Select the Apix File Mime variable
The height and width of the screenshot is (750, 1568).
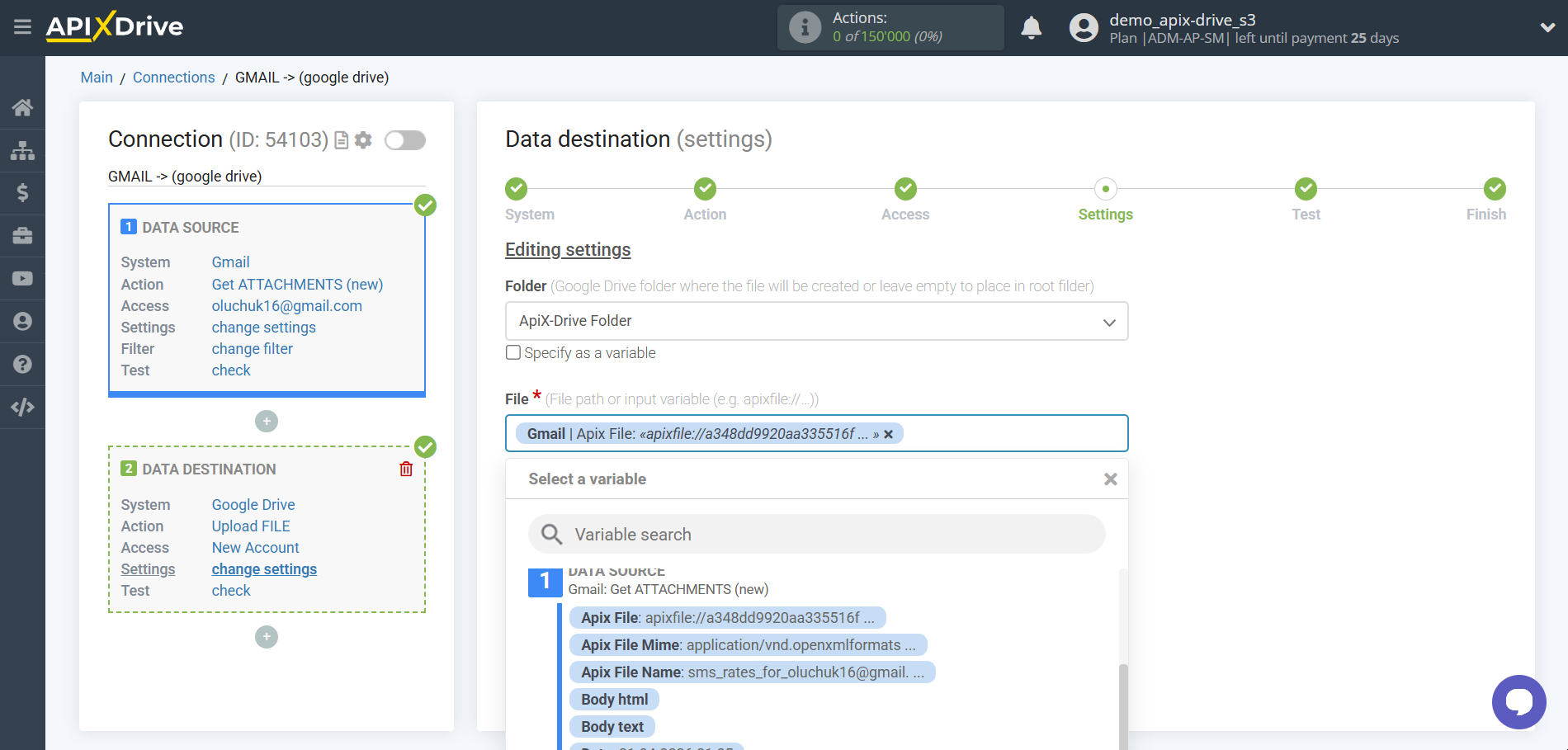(x=748, y=645)
